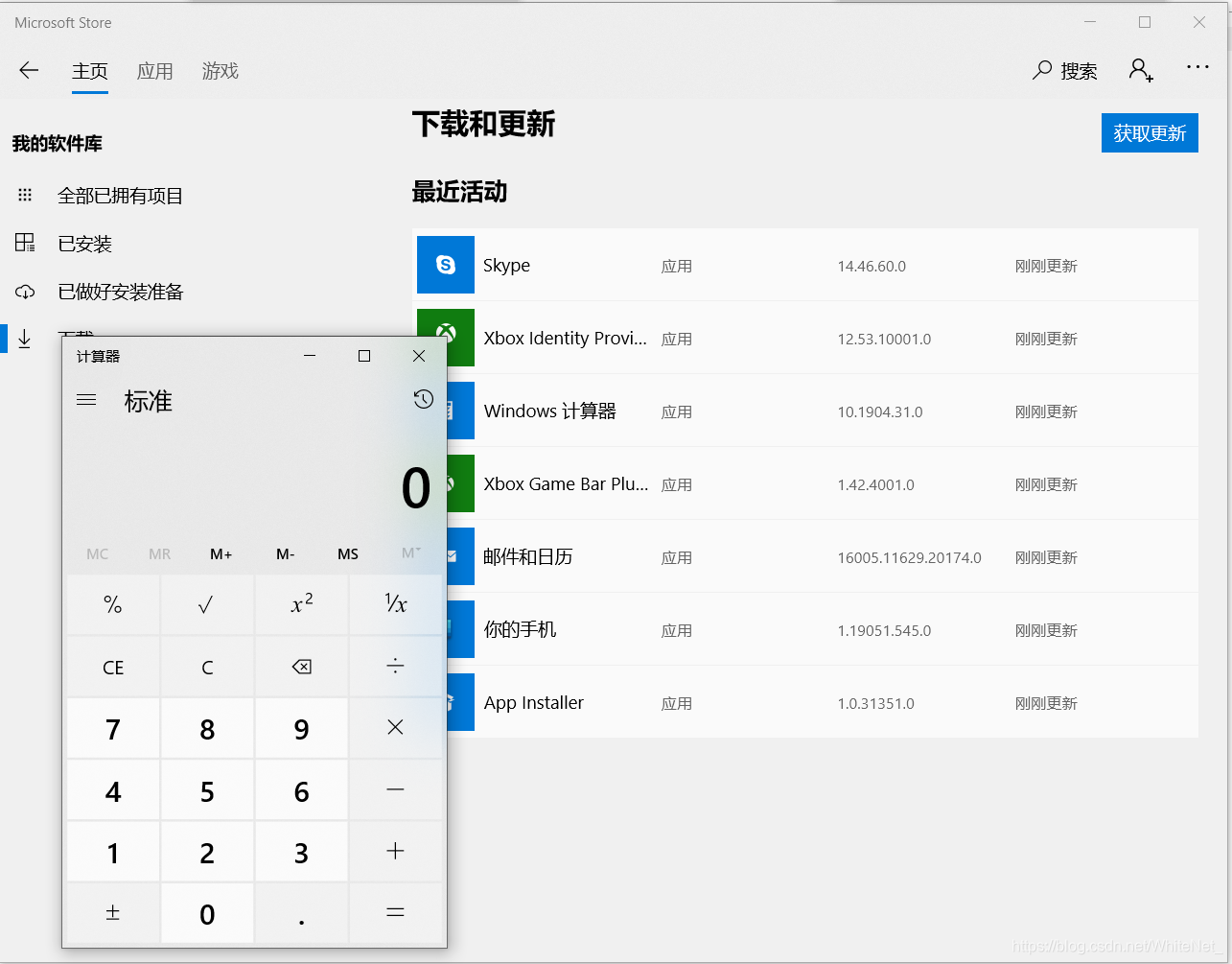This screenshot has height=964, width=1232.
Task: Select the App Installer row name
Action: (x=534, y=702)
